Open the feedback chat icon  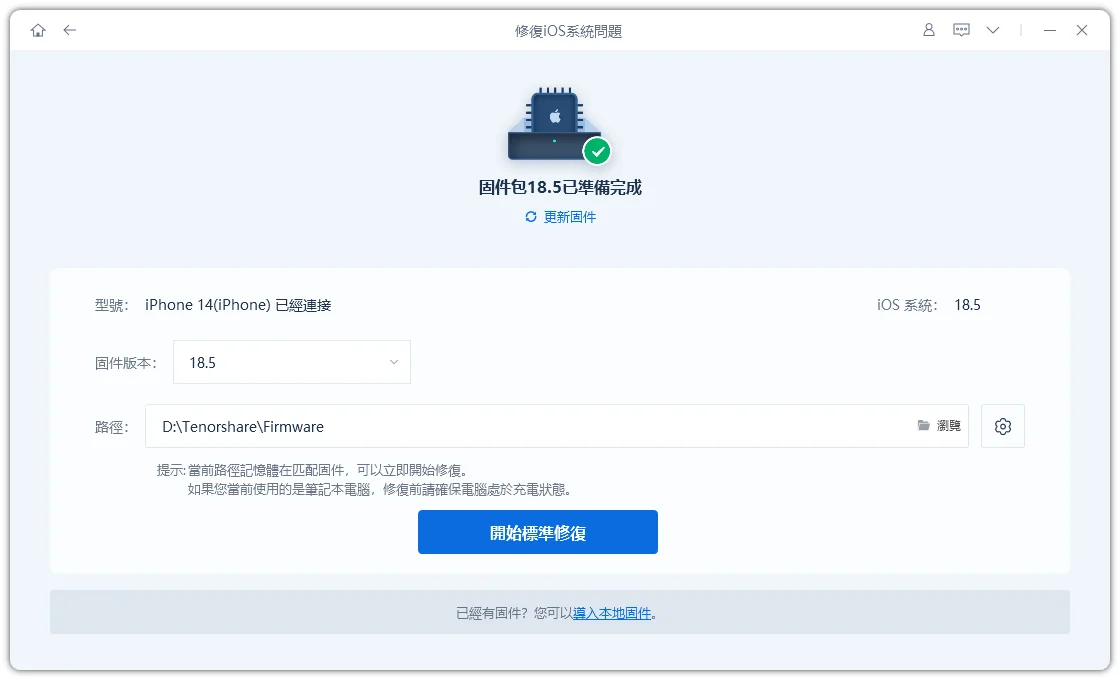tap(961, 30)
